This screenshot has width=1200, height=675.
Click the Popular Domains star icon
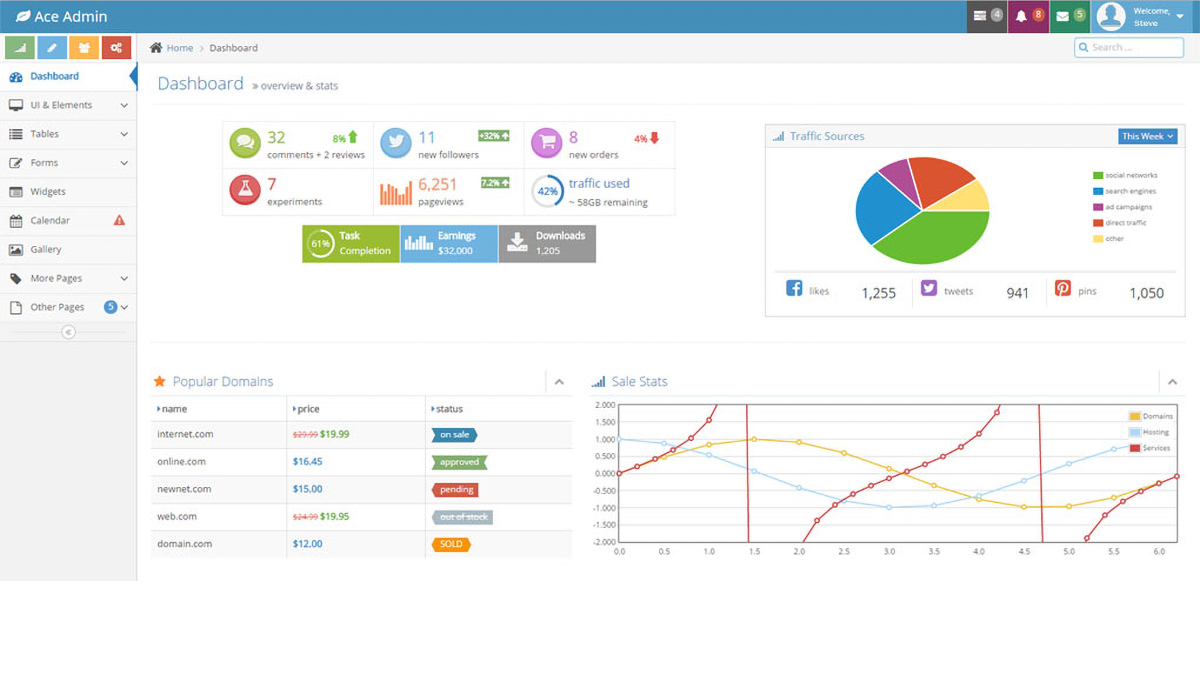click(159, 381)
